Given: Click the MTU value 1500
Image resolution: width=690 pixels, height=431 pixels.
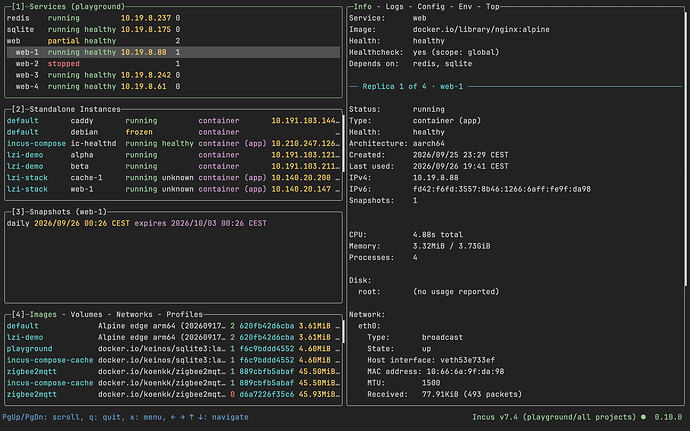Looking at the screenshot, I should pyautogui.click(x=430, y=383).
